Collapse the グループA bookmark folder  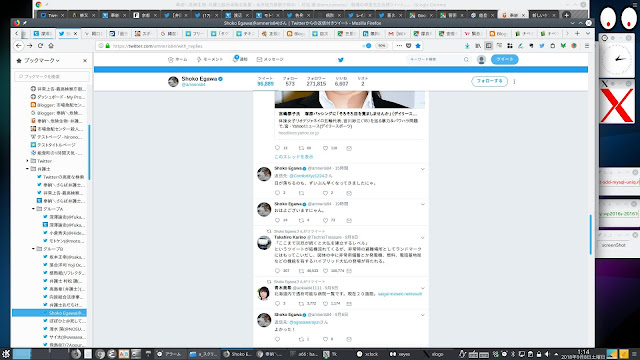33,209
